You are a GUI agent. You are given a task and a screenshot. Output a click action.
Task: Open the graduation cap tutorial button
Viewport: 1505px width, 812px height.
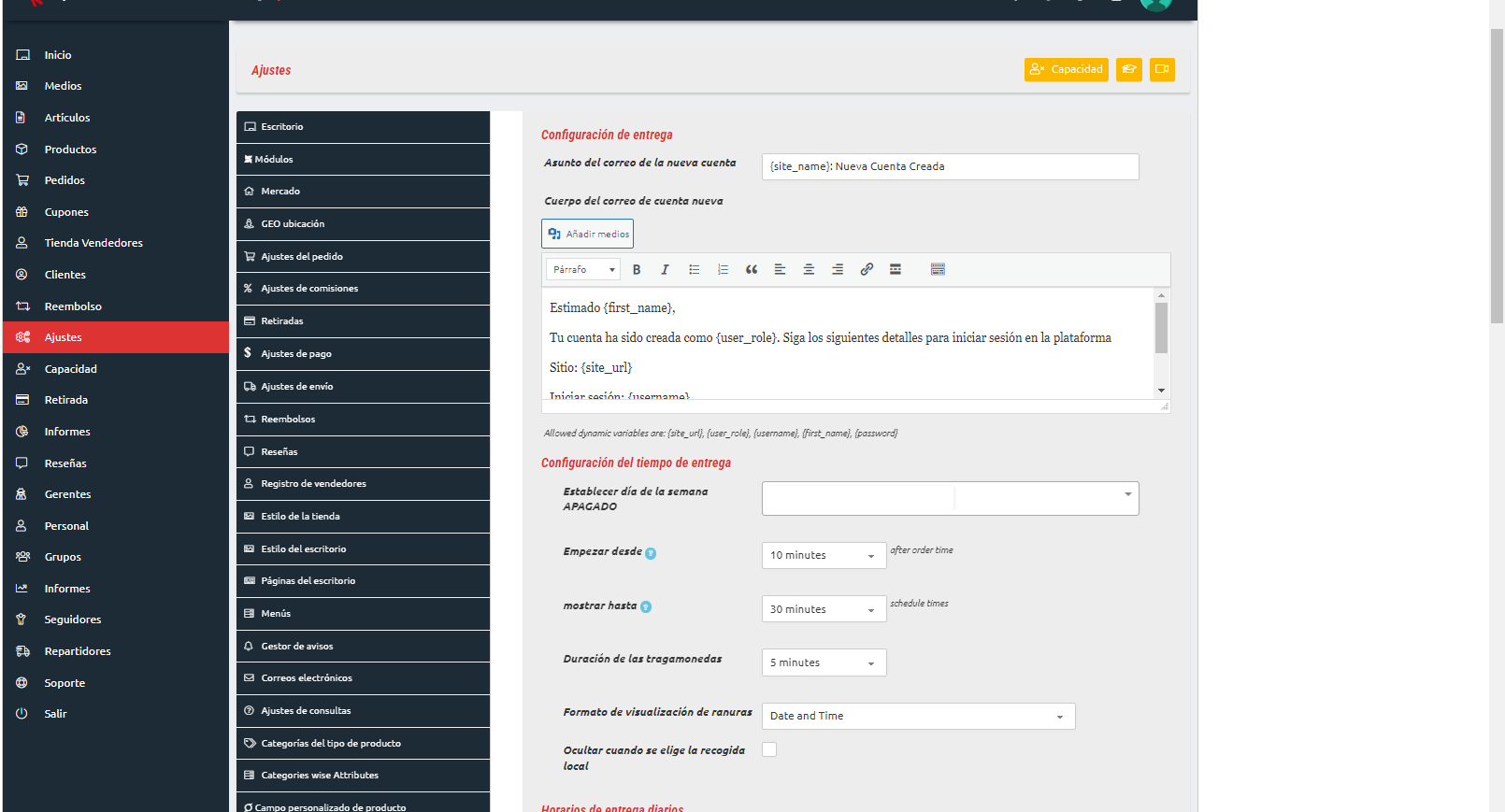[1128, 69]
